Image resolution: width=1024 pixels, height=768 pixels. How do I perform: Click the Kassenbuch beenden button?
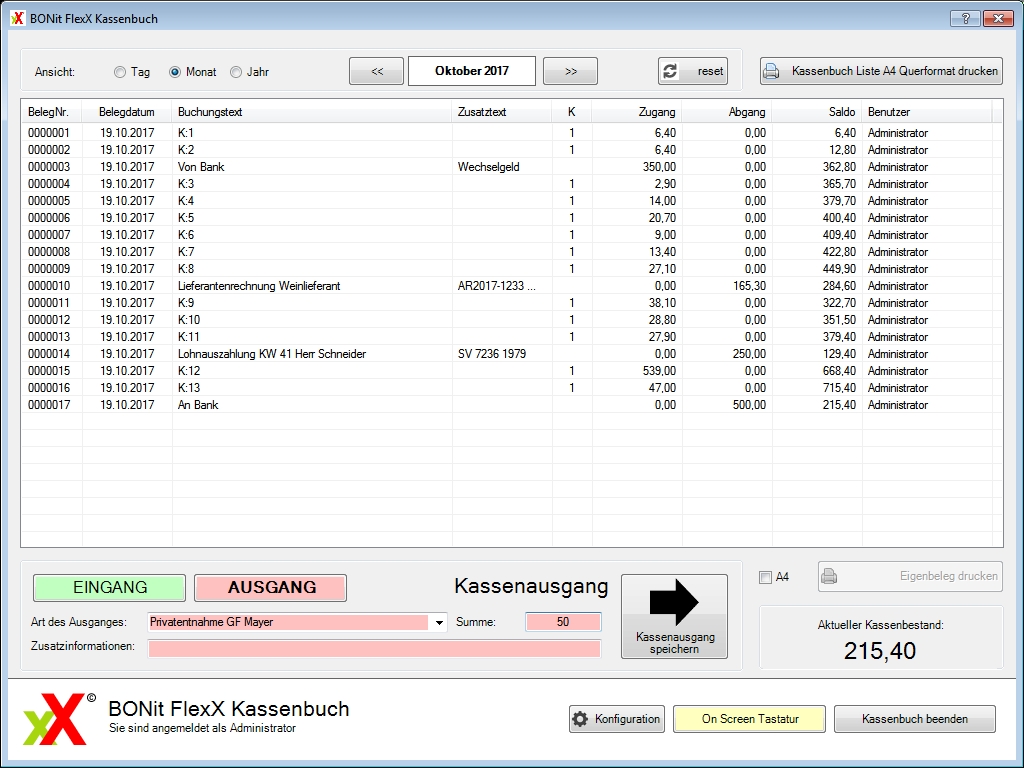tap(915, 719)
